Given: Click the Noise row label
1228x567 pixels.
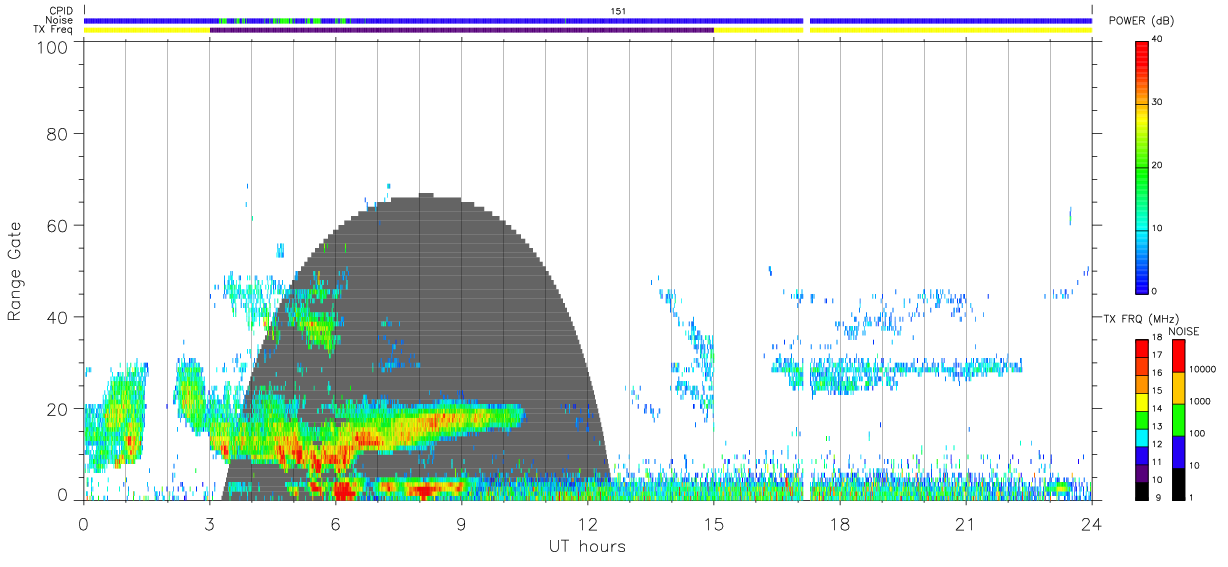Looking at the screenshot, I should tap(60, 20).
